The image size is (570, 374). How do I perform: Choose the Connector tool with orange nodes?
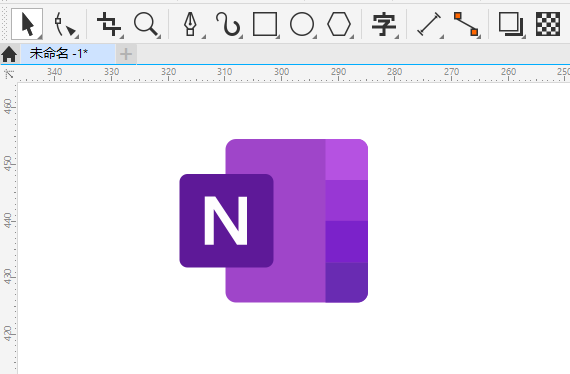(466, 24)
